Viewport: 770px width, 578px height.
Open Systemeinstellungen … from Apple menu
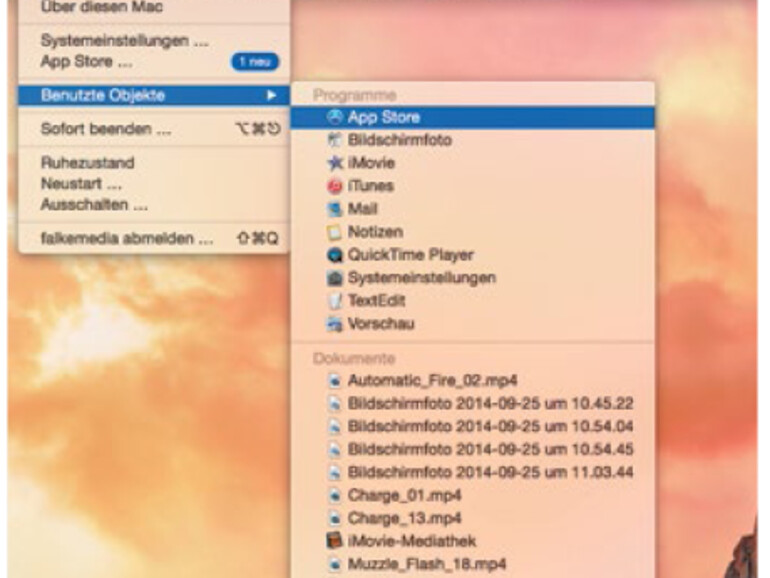coord(154,40)
